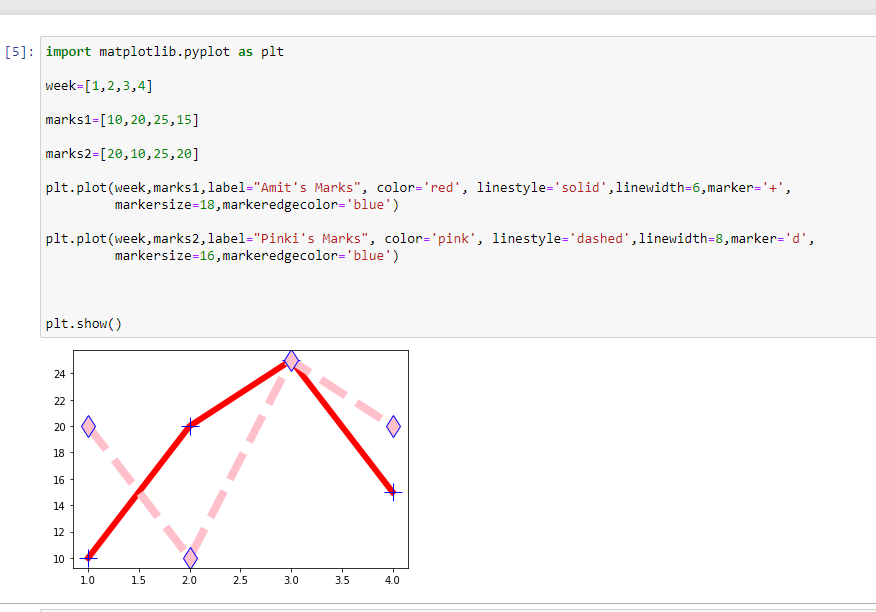Click the x-axis tick label 2.5
This screenshot has width=876, height=612.
(240, 580)
